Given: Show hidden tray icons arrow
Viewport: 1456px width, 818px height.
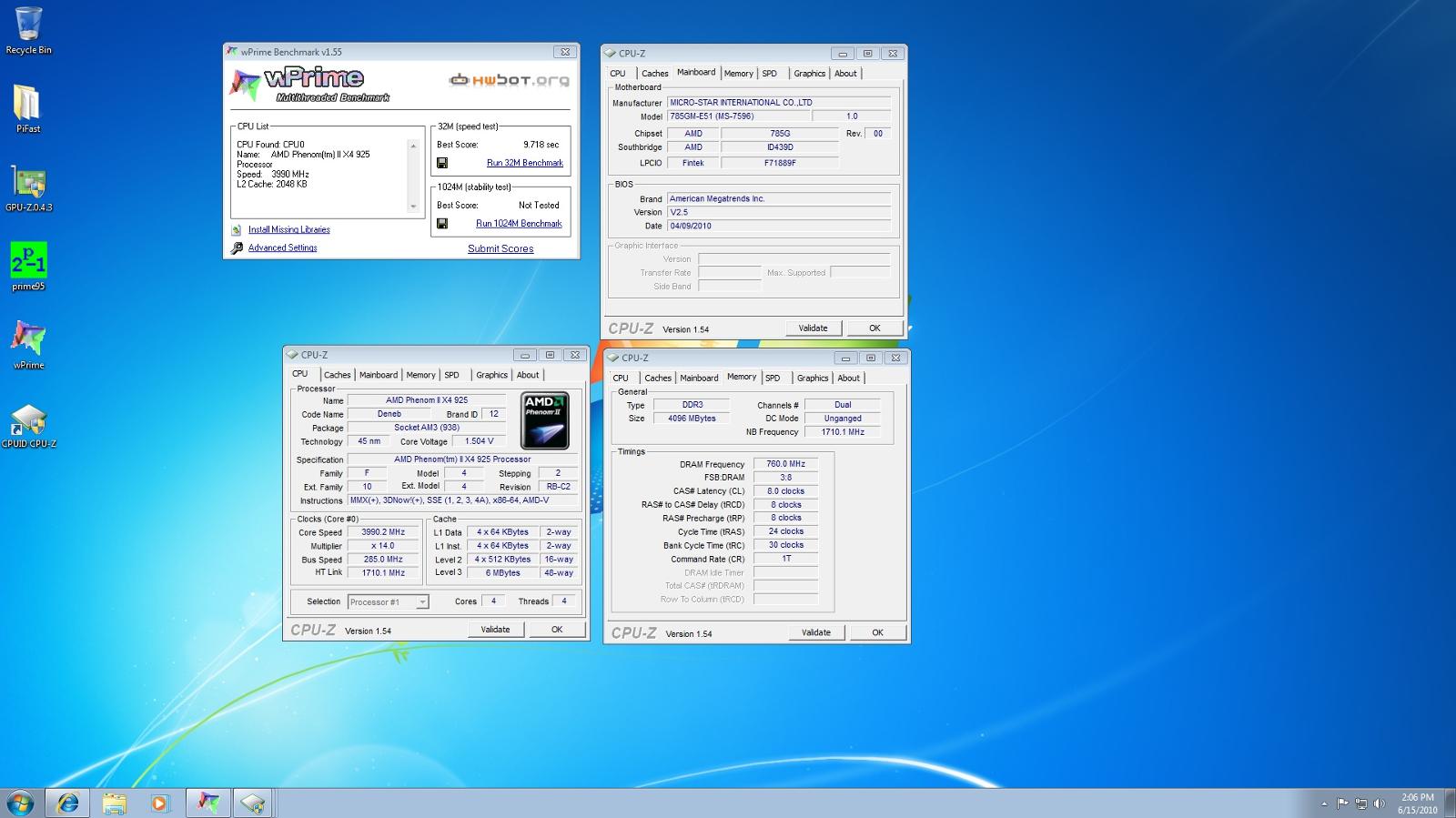Looking at the screenshot, I should (1324, 803).
